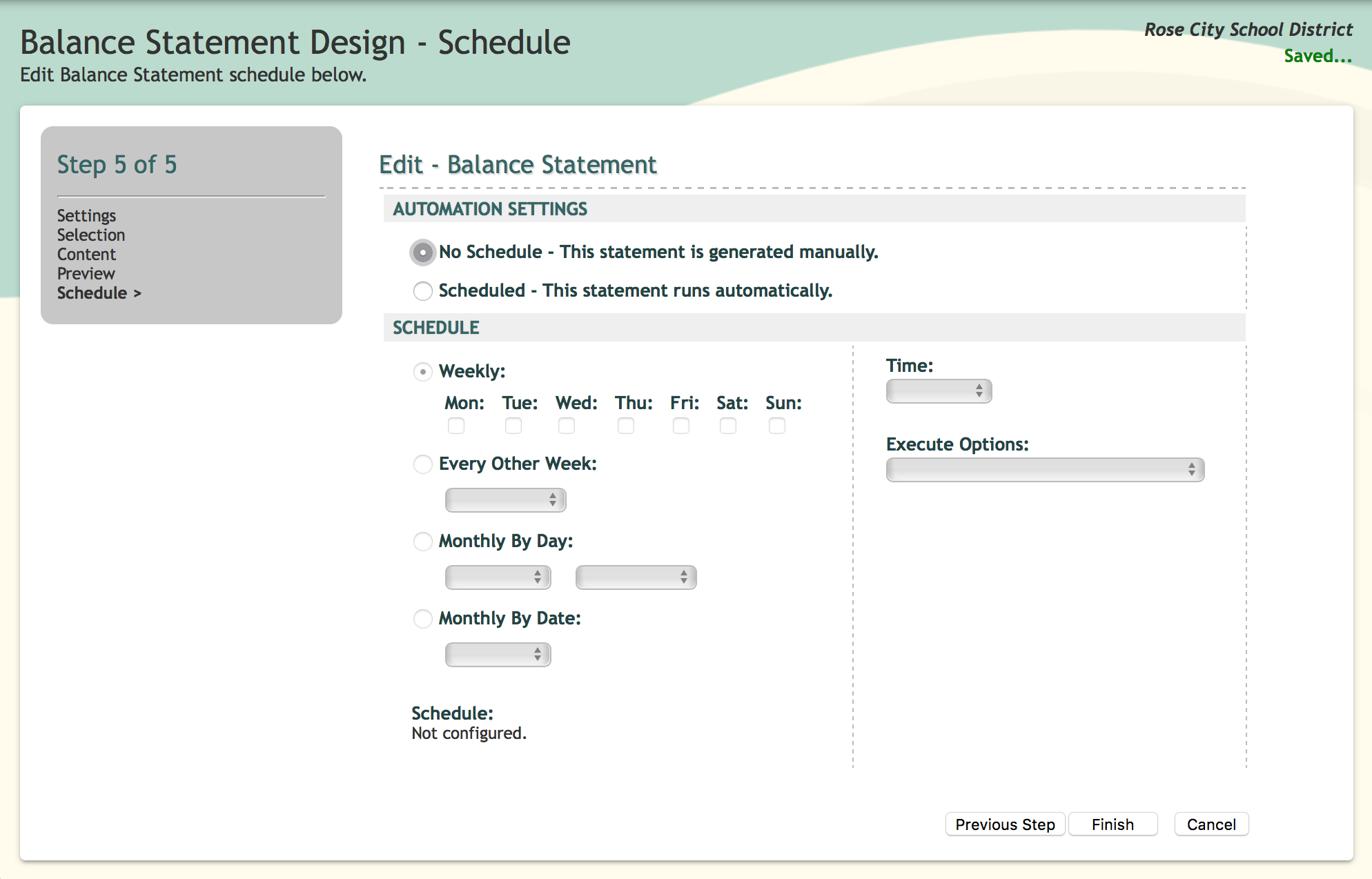Open the Preview step in sidebar
Screen dimensions: 1372x879
pyautogui.click(x=86, y=274)
